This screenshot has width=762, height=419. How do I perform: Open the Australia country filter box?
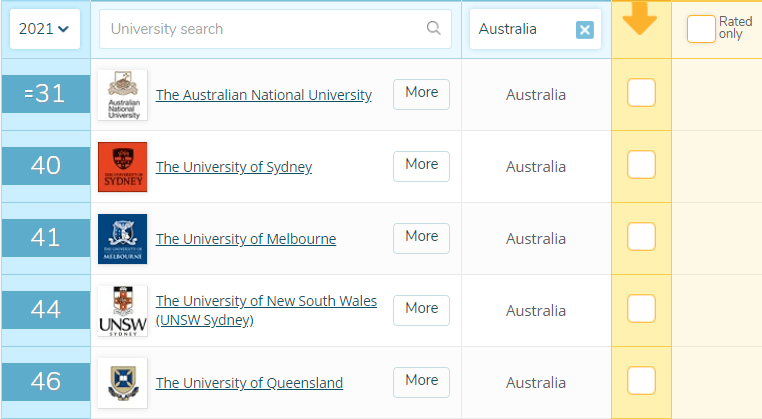tap(520, 29)
